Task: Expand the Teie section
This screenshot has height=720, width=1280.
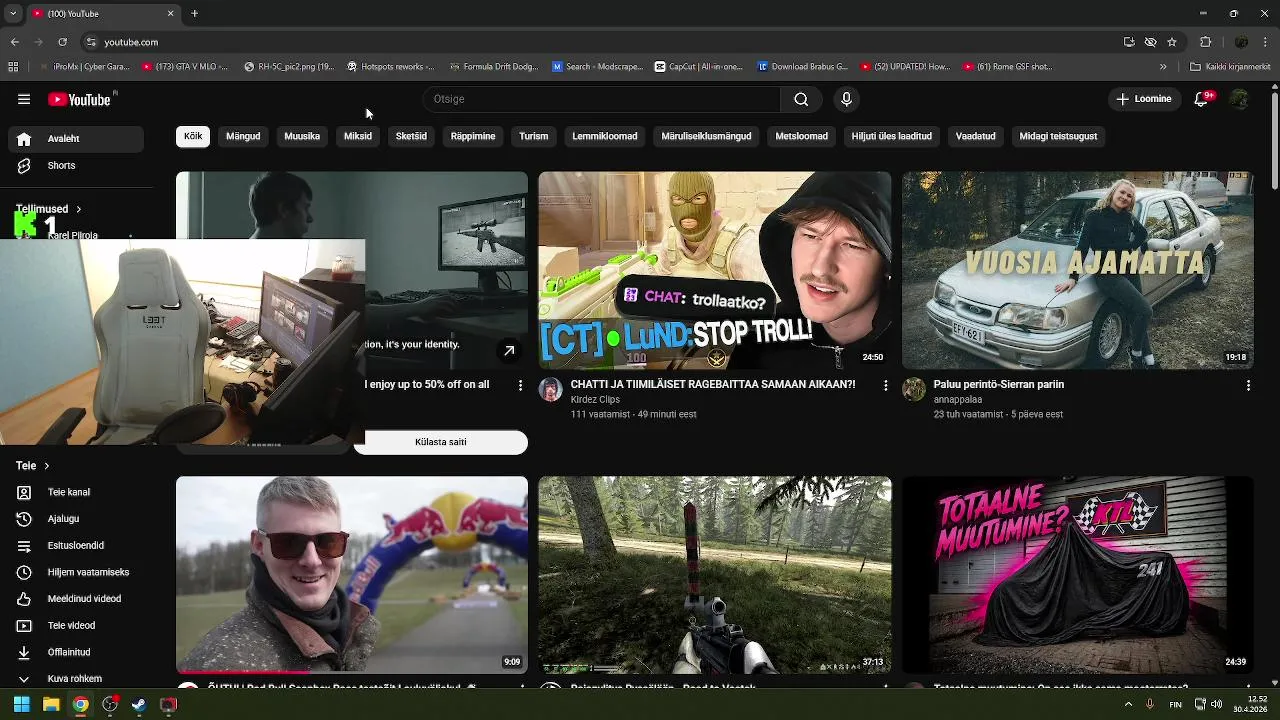Action: (32, 466)
